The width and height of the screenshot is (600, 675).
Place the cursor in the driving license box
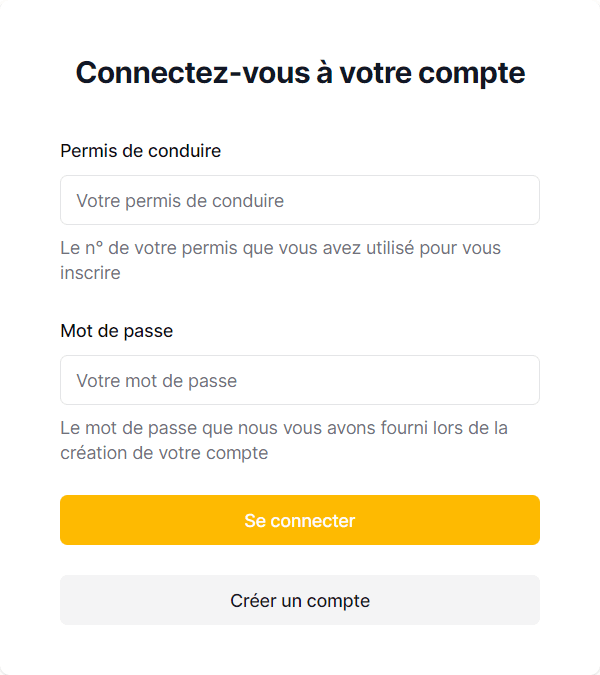[x=300, y=200]
